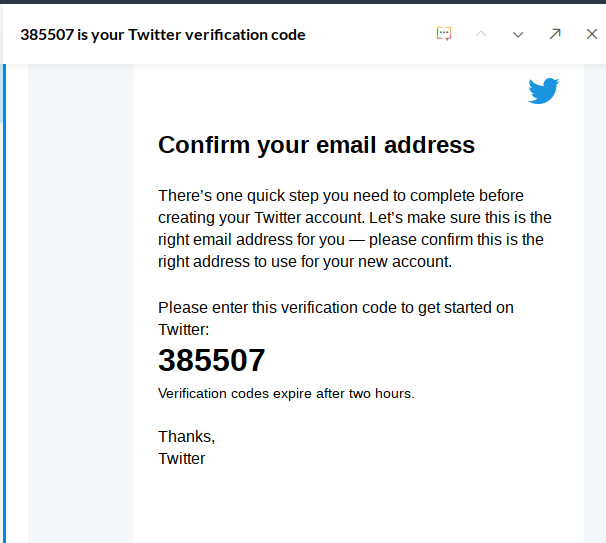The image size is (606, 543).
Task: Click the blank white area below the signature
Action: pos(360,505)
